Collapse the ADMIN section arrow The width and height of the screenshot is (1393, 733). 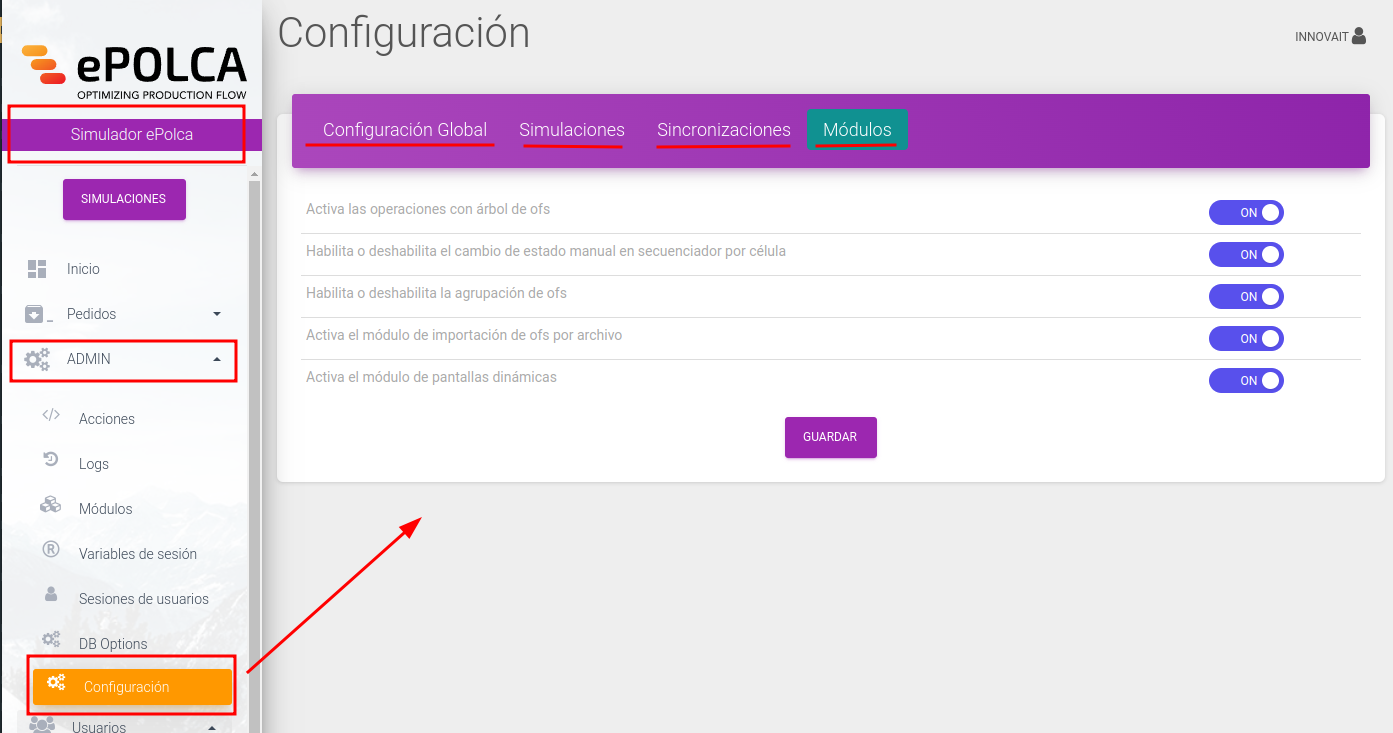click(x=217, y=359)
